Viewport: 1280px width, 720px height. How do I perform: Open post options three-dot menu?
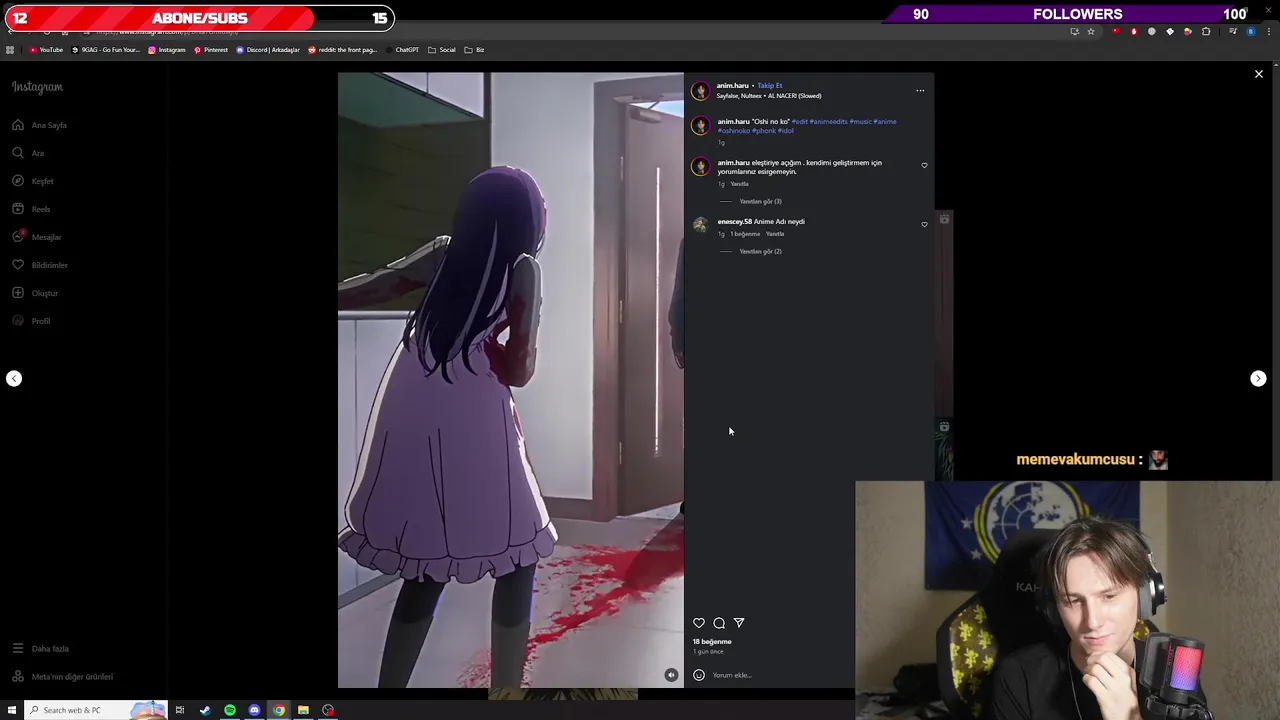[920, 91]
